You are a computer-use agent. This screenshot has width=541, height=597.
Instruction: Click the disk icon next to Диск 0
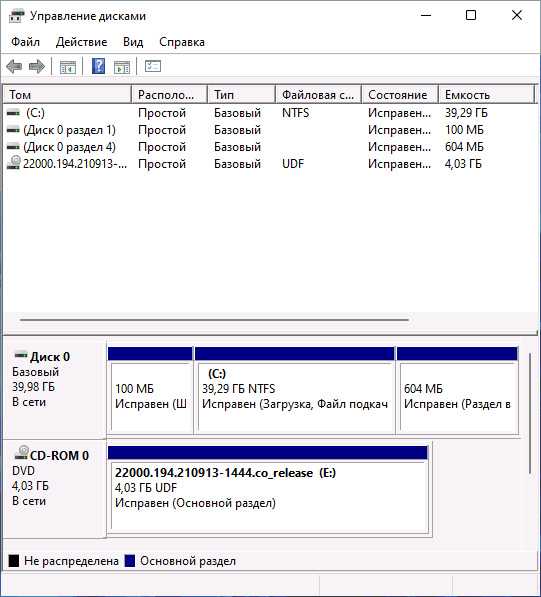click(21, 355)
